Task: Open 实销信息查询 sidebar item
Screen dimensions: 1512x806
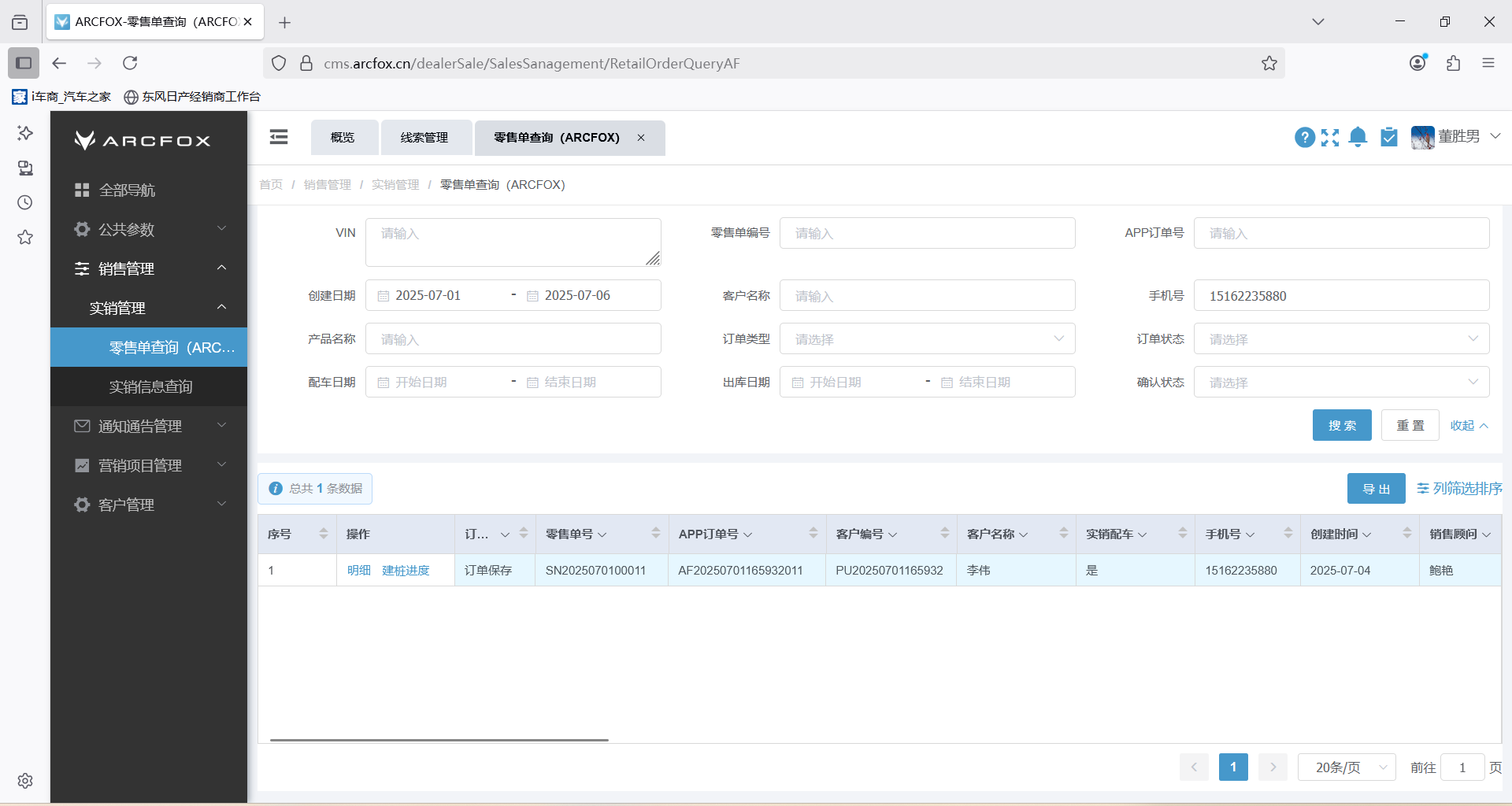Action: click(149, 386)
